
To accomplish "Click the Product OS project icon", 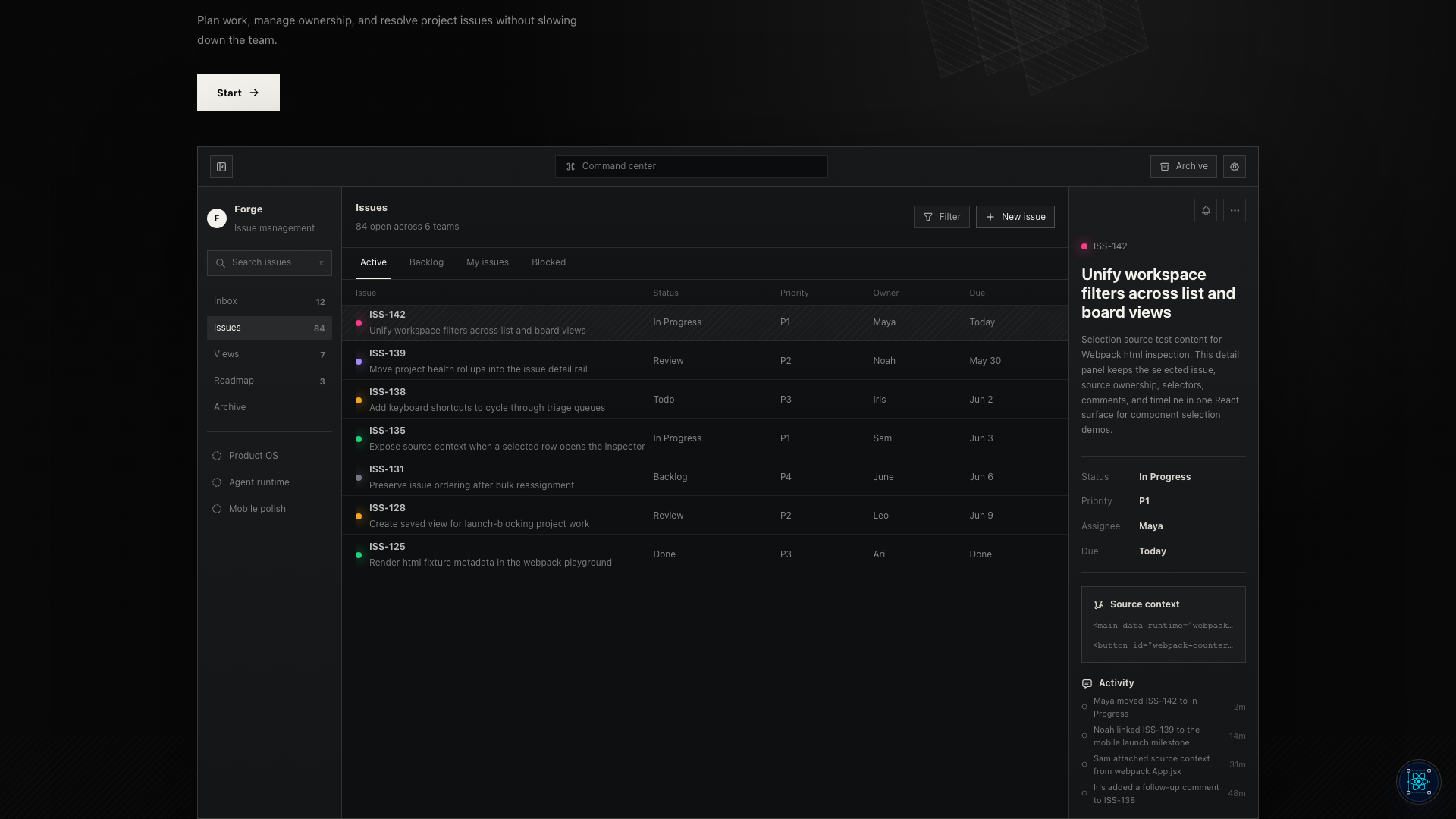I will (x=217, y=456).
